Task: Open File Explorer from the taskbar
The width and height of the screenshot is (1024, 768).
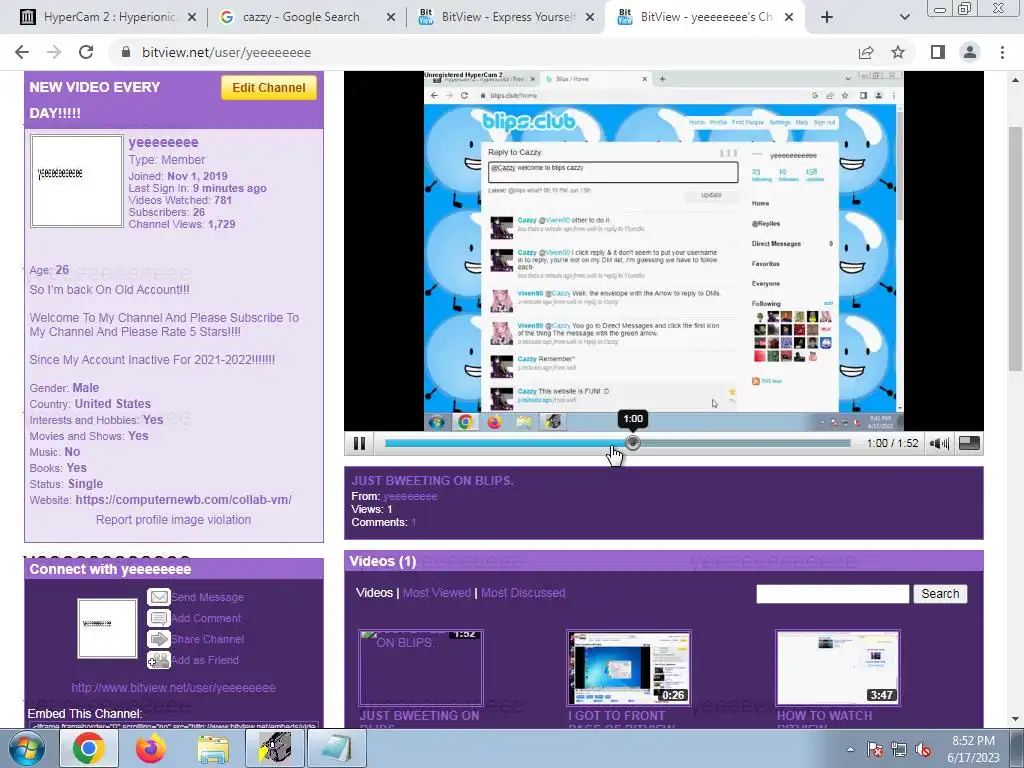Action: [213, 749]
